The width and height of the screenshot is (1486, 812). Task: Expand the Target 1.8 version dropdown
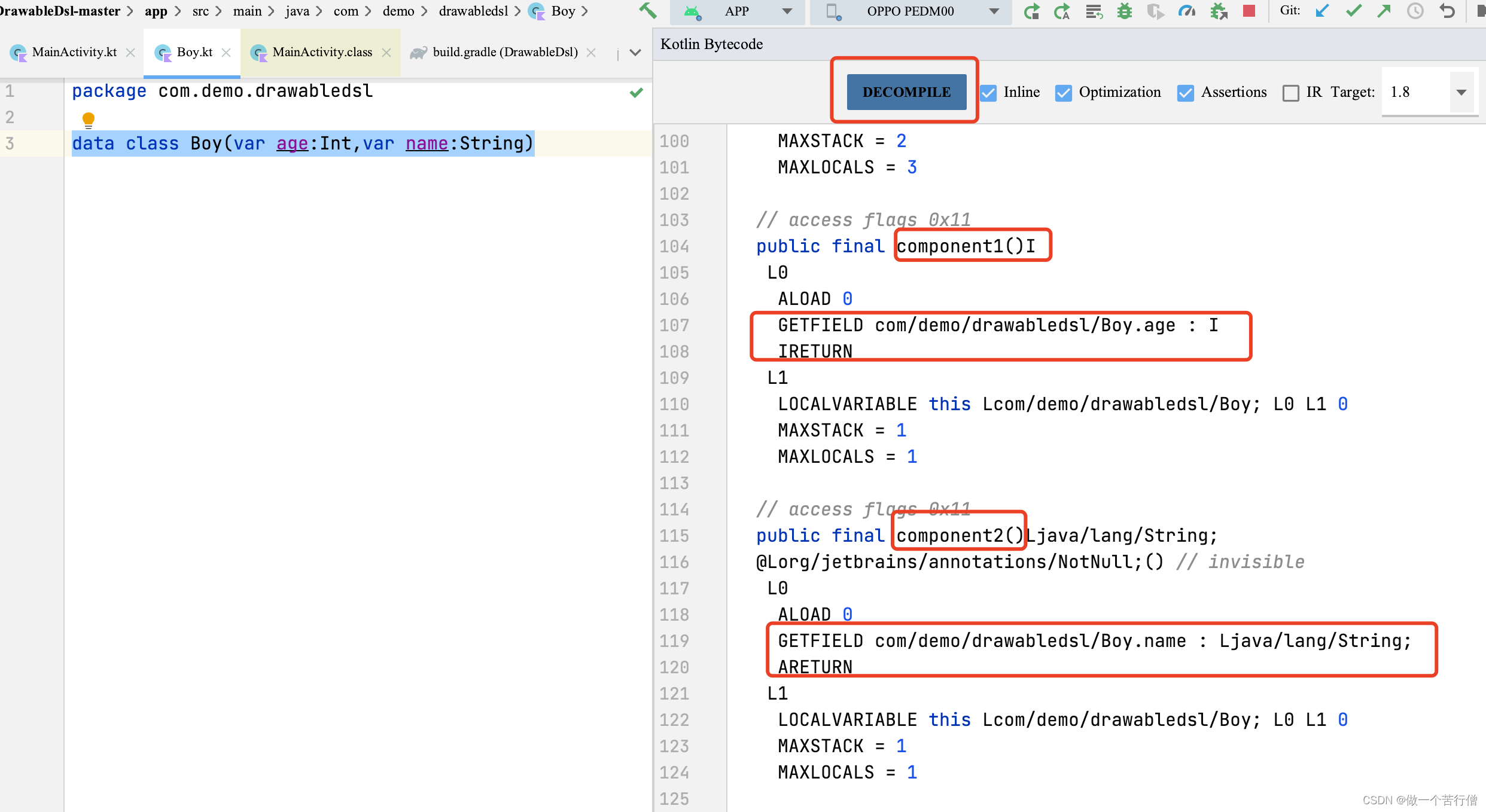click(1461, 92)
